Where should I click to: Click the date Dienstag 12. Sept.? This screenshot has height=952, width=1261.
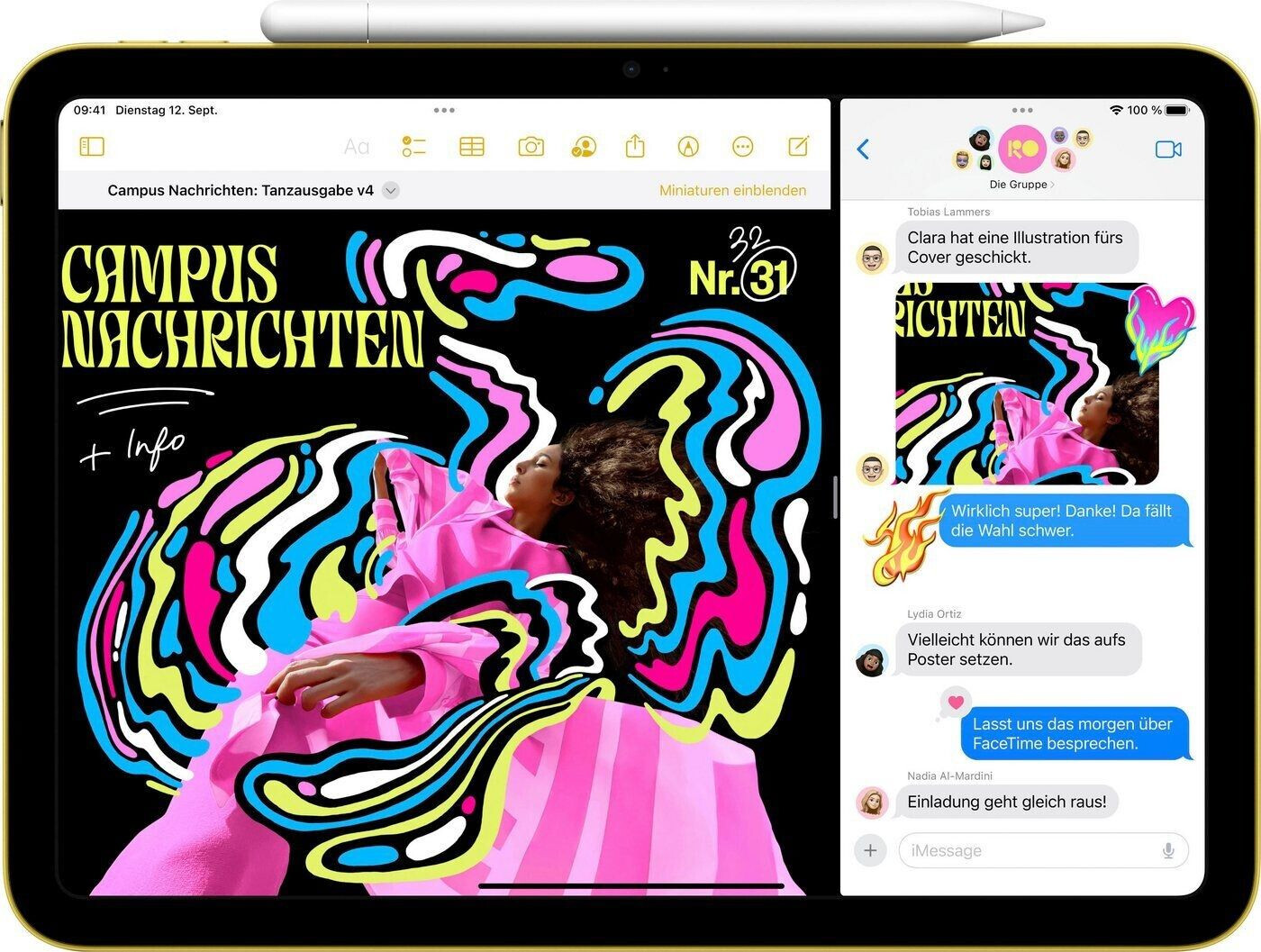point(167,110)
